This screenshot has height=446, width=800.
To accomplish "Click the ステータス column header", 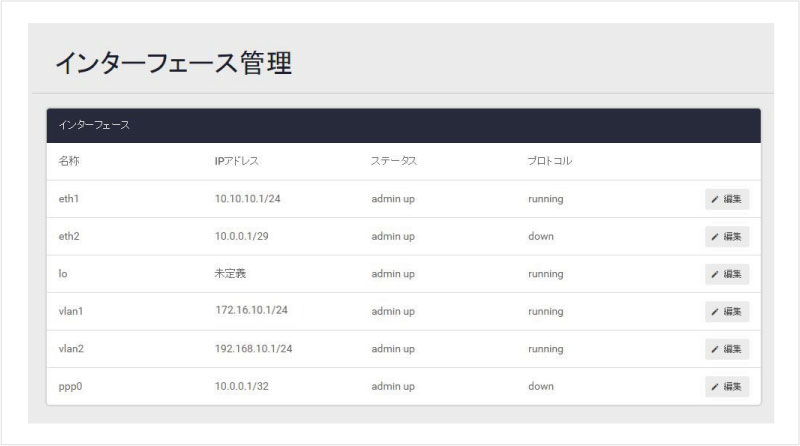I will pos(394,161).
